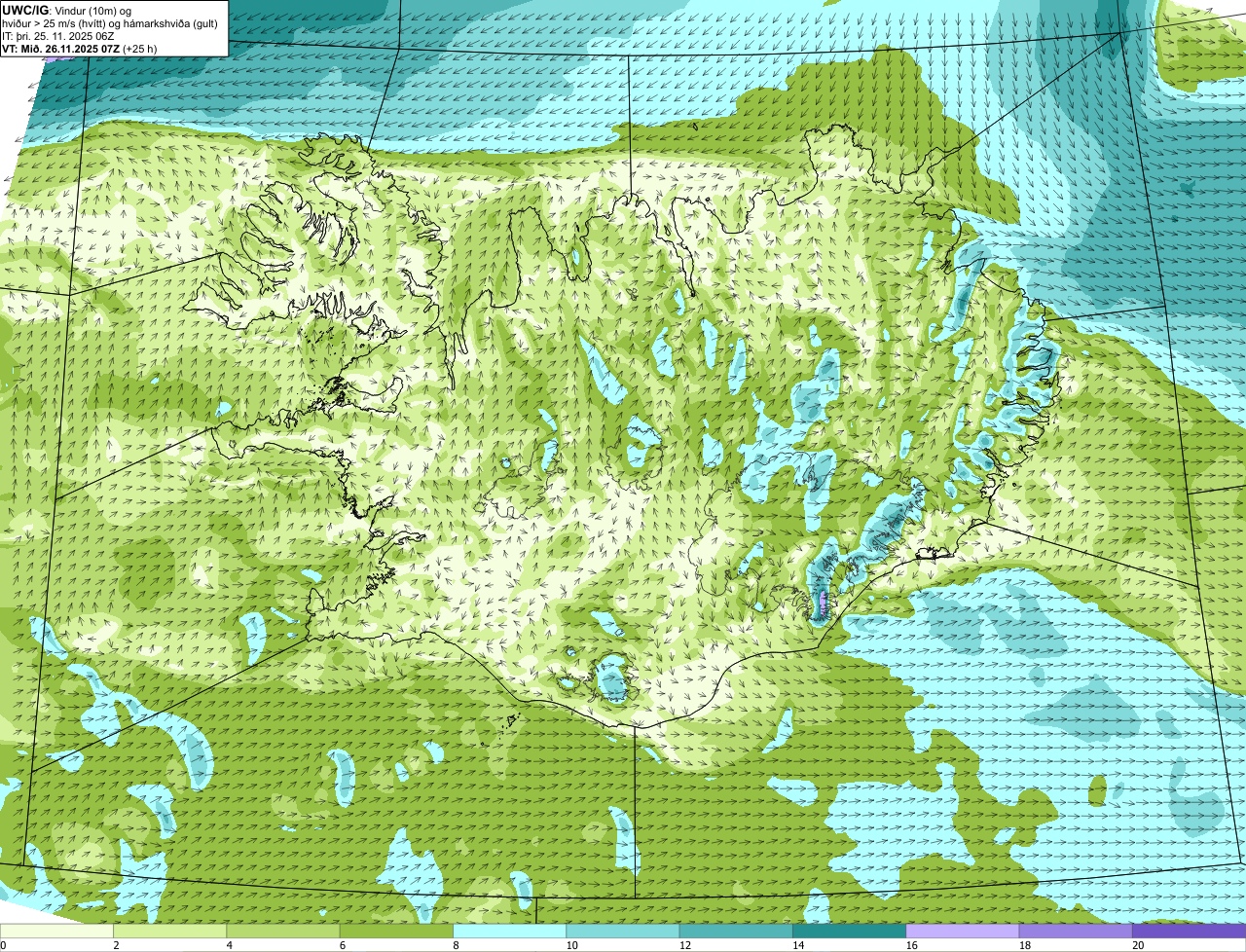Click the scale label '18'
The image size is (1246, 952).
pyautogui.click(x=1024, y=945)
